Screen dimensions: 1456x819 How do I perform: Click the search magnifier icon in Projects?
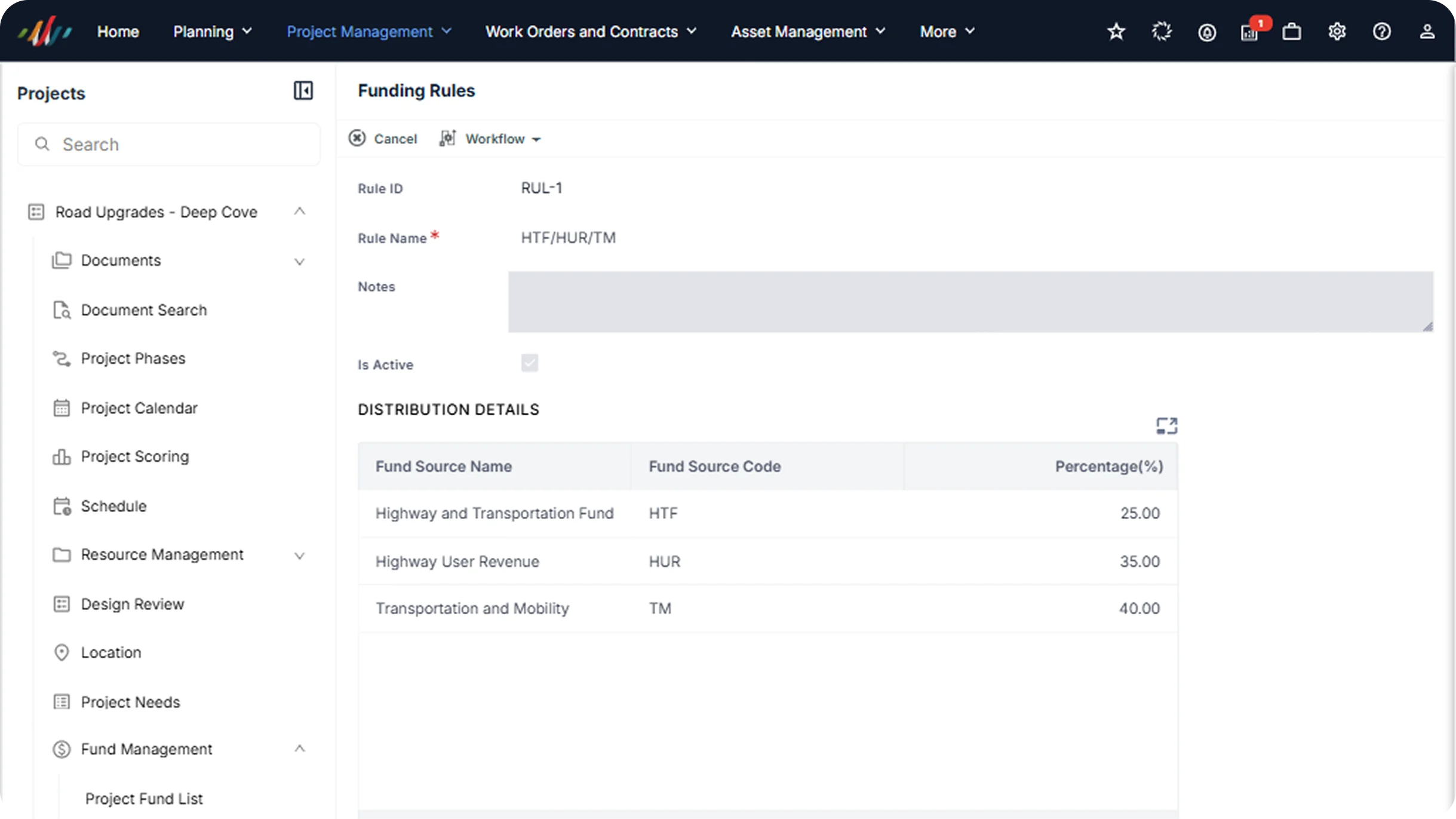(42, 144)
